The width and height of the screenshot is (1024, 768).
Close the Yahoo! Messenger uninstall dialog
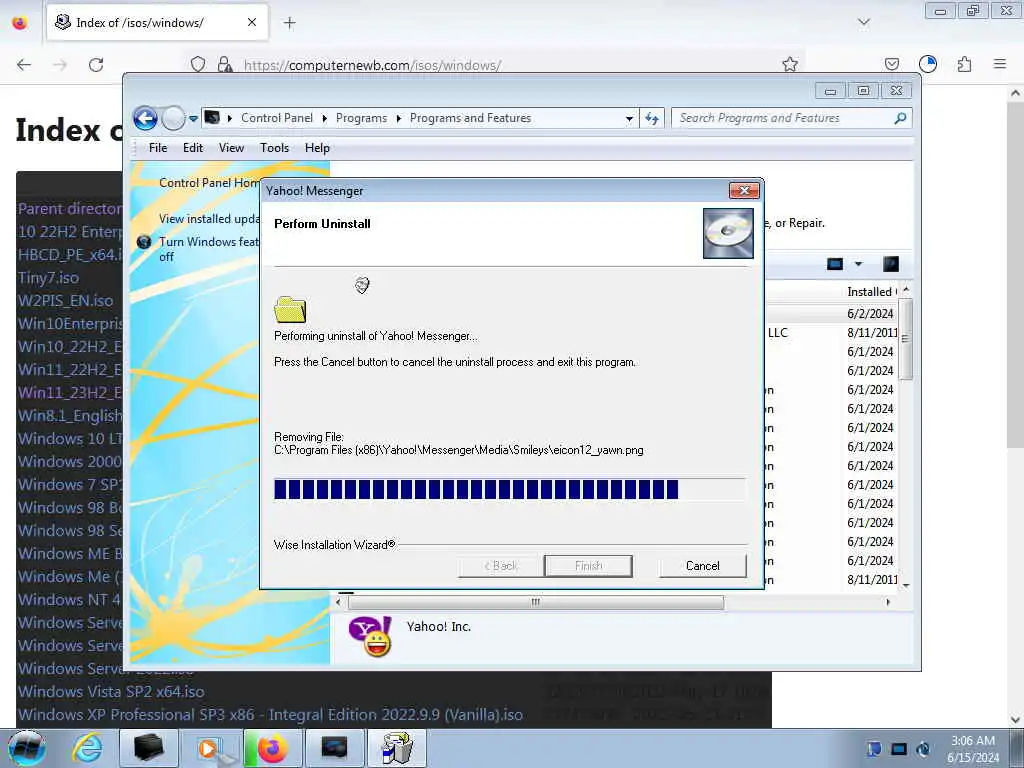click(x=744, y=190)
